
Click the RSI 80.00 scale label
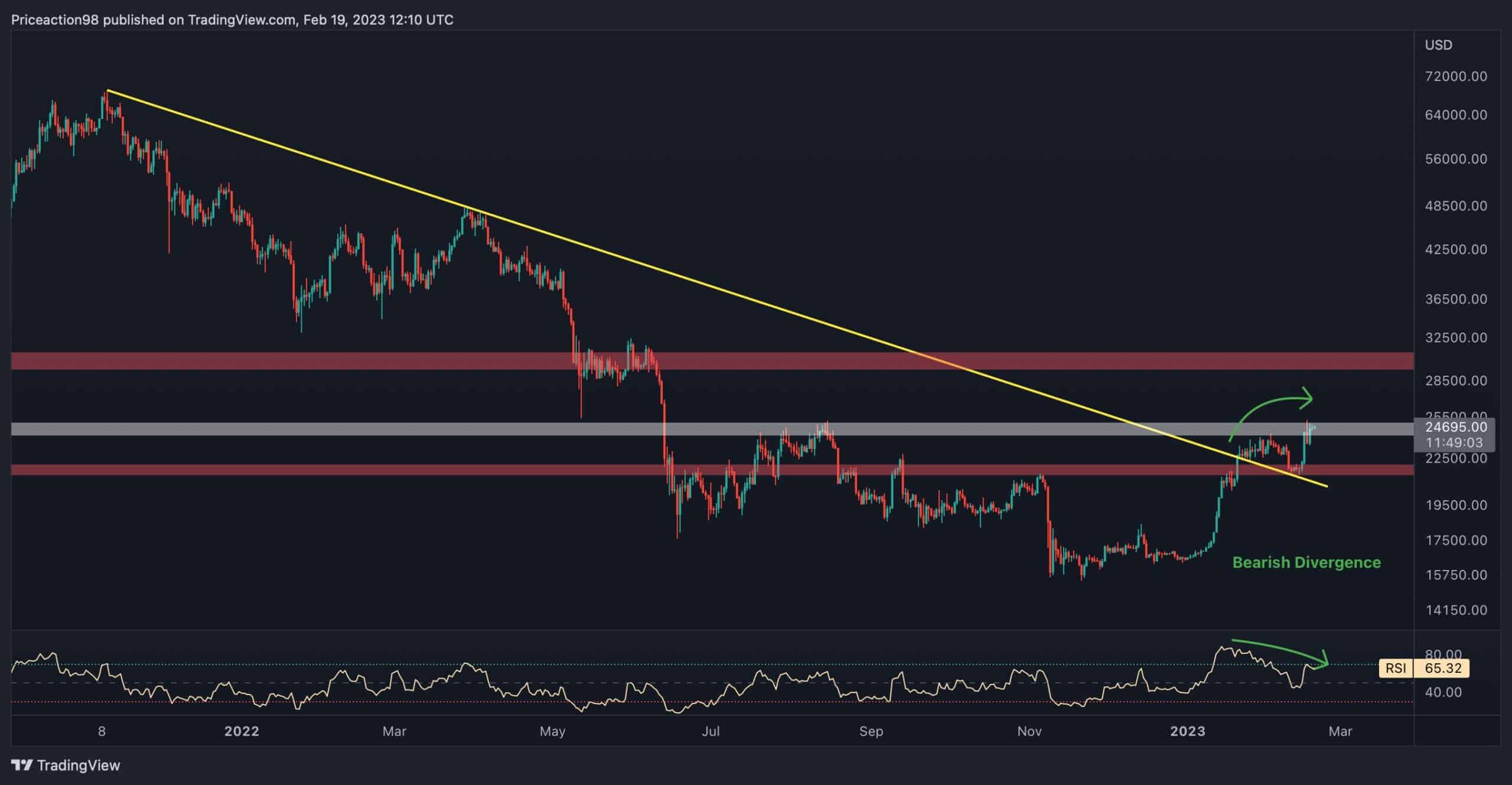1443,654
